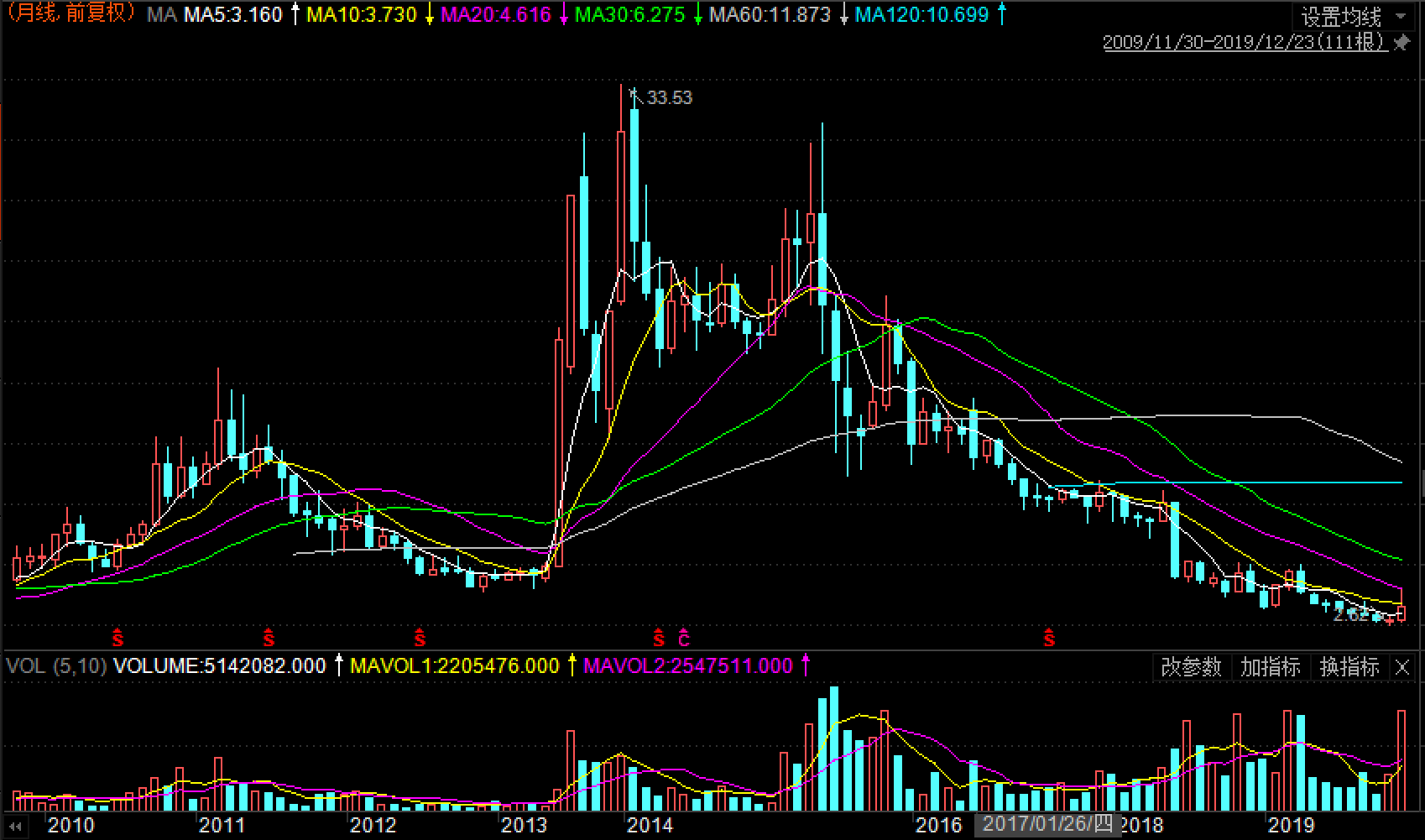Screen dimensions: 1425x840
Task: Click the 加指标 button
Action: click(x=1270, y=667)
